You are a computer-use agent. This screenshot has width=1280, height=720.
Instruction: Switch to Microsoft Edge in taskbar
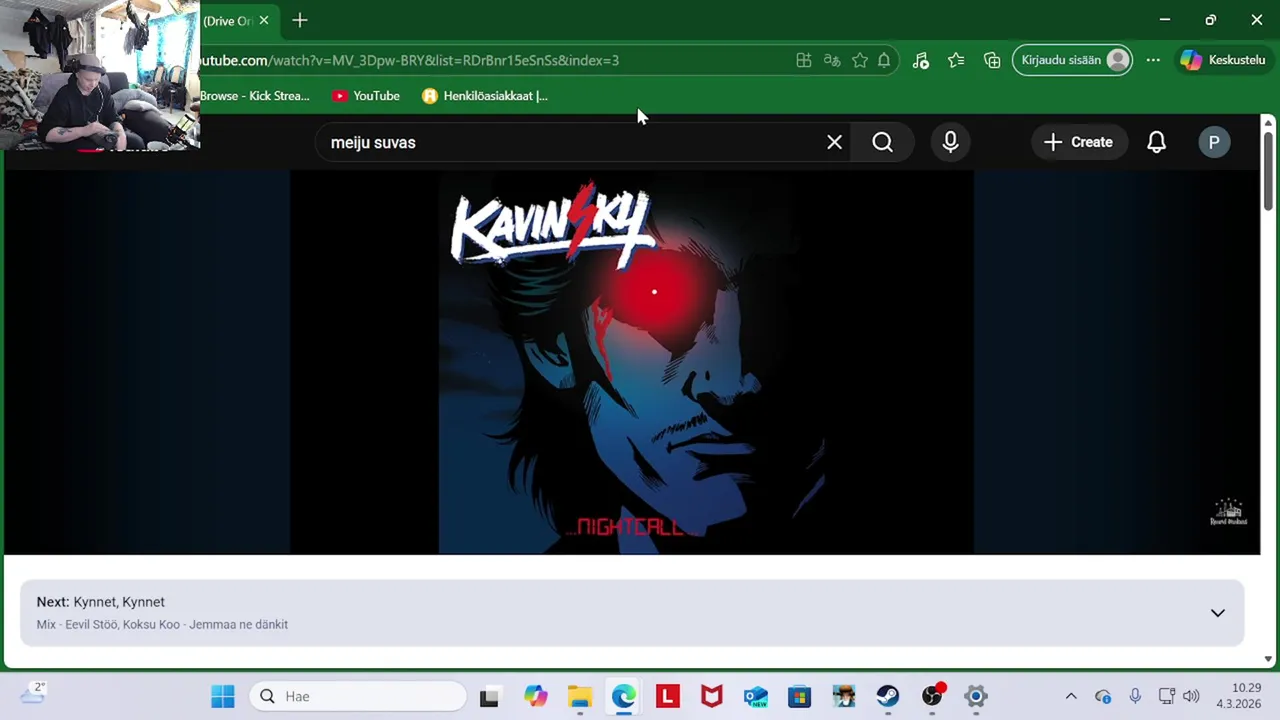pyautogui.click(x=624, y=696)
